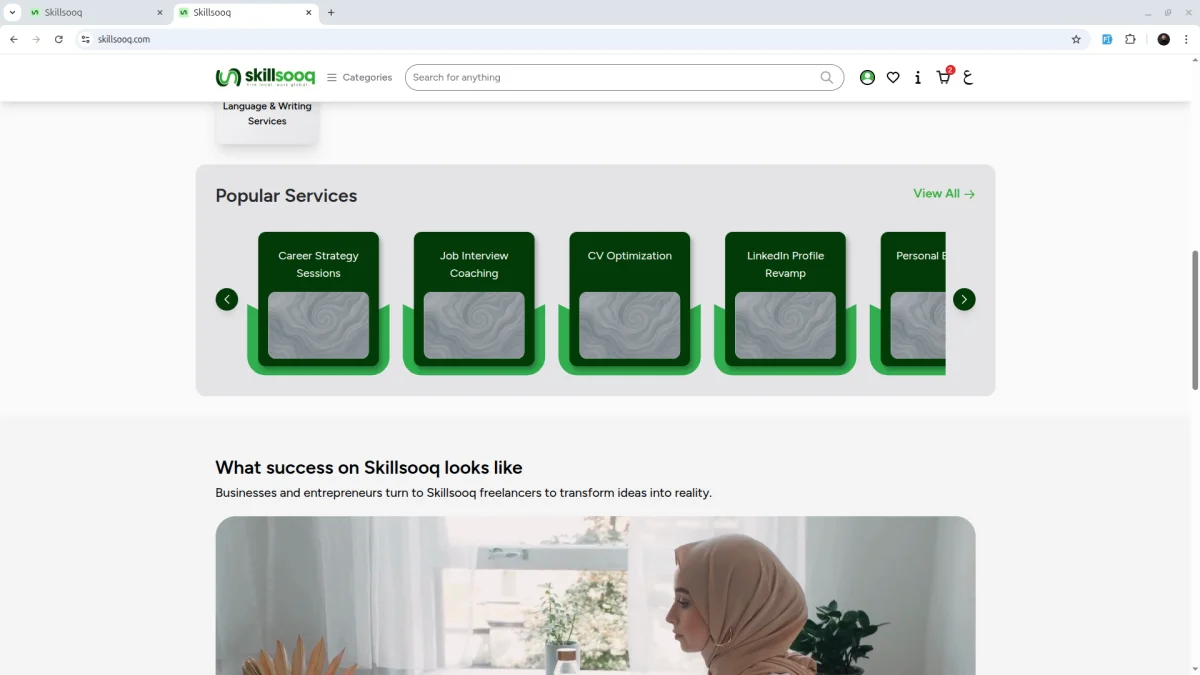Click the 'Businesses and entrepreneurs turn to Skillsooq' line
This screenshot has height=675, width=1200.
click(464, 493)
